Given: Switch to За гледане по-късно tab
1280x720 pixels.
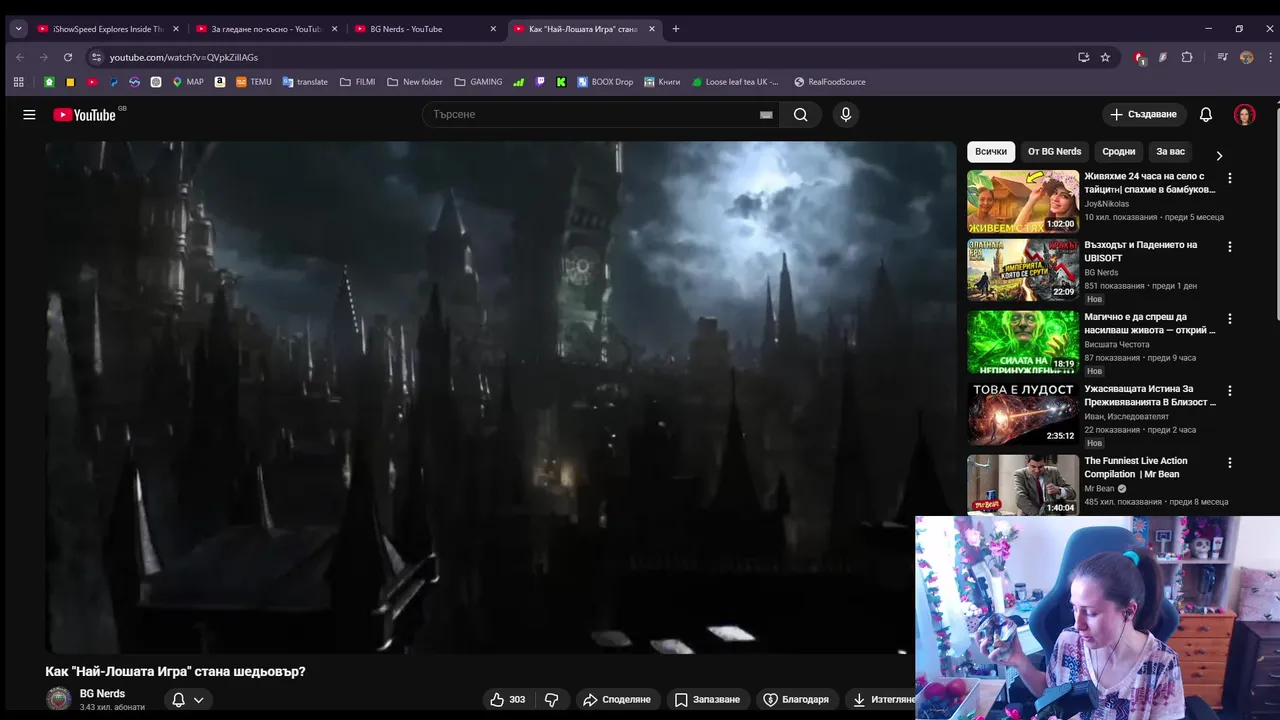Looking at the screenshot, I should click(266, 29).
